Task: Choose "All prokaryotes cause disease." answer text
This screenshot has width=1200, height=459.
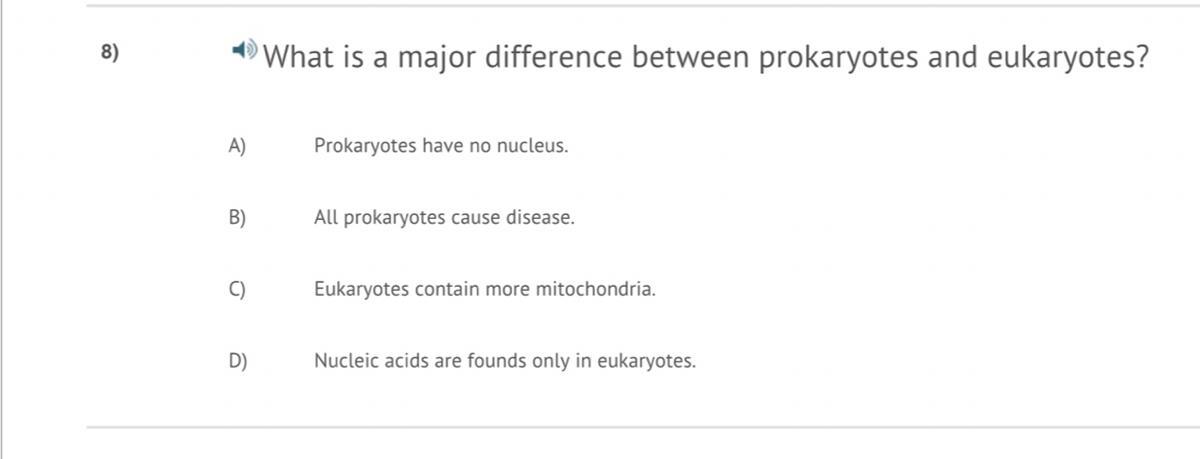Action: [x=444, y=218]
